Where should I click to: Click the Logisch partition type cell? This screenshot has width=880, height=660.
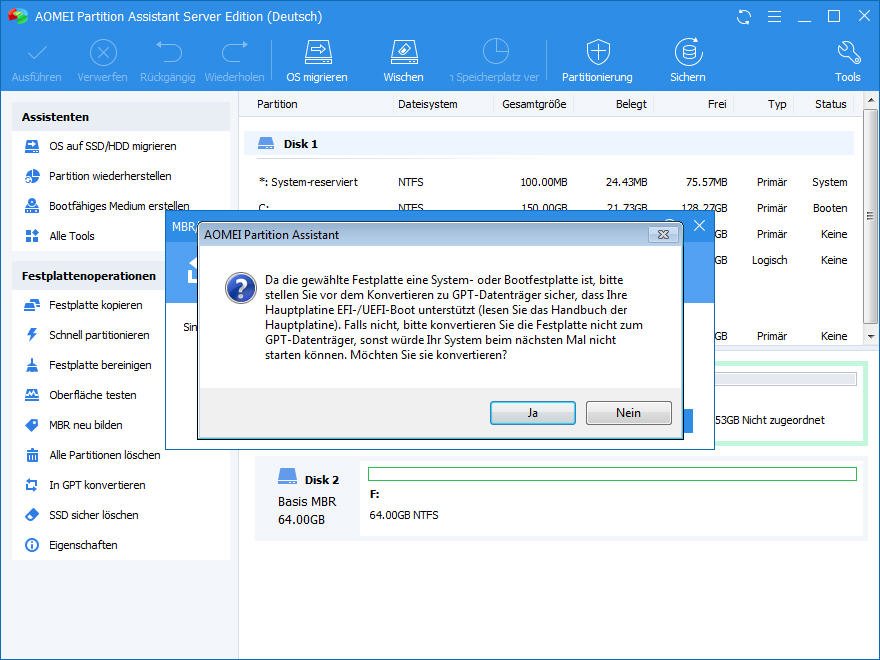[x=769, y=260]
